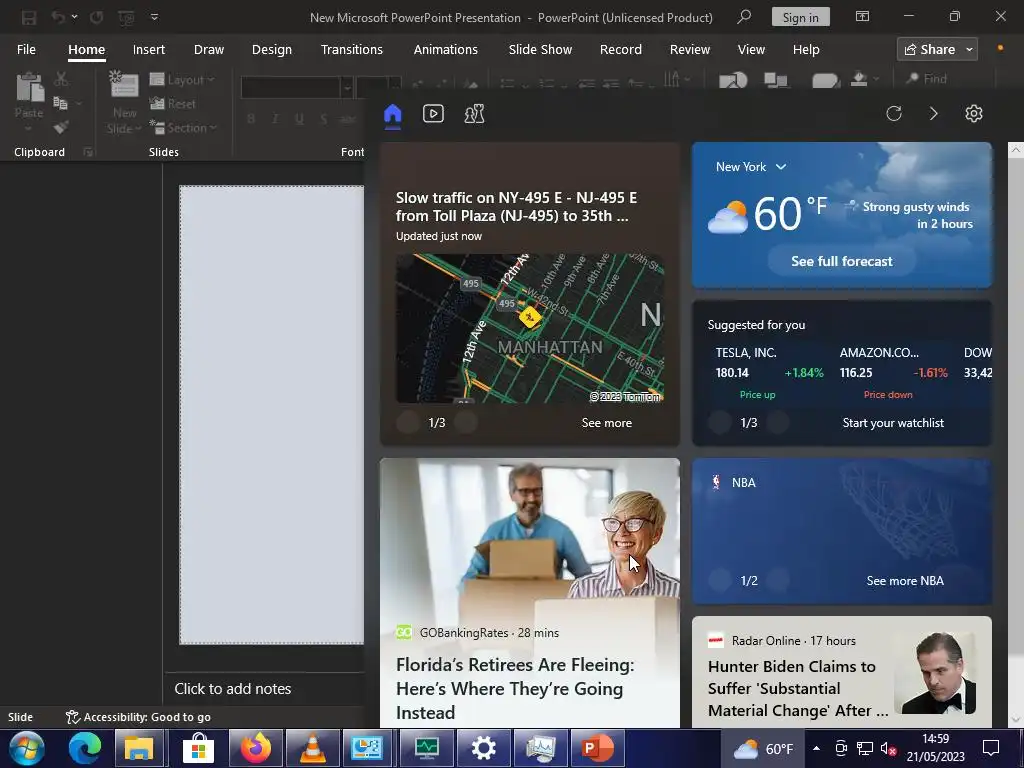Expand the Paste options arrow
Screen dimensions: 1024x768
[29, 128]
